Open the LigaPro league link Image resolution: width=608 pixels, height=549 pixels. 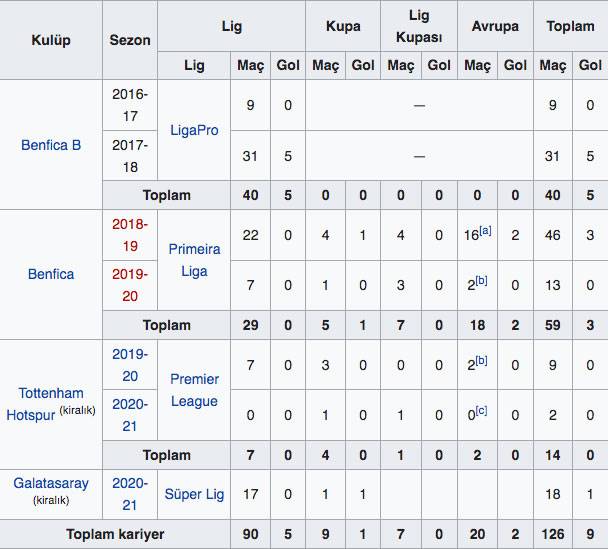point(194,130)
